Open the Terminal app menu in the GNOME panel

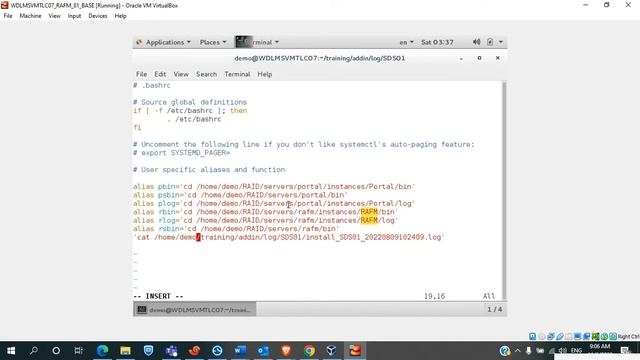(x=258, y=42)
